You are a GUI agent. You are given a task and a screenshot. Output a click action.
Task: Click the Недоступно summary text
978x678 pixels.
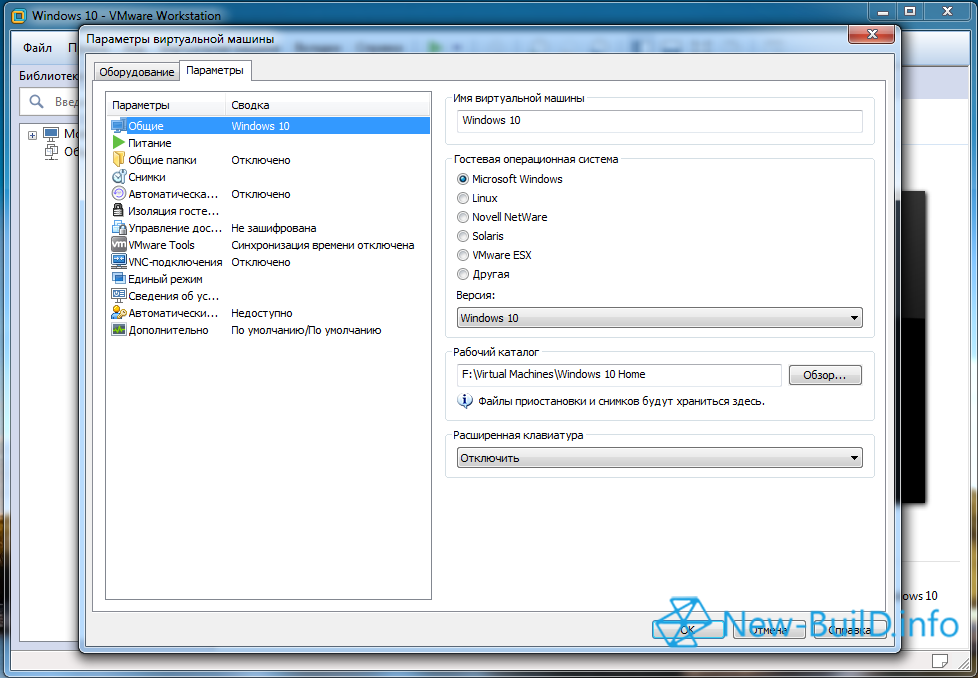pos(261,313)
